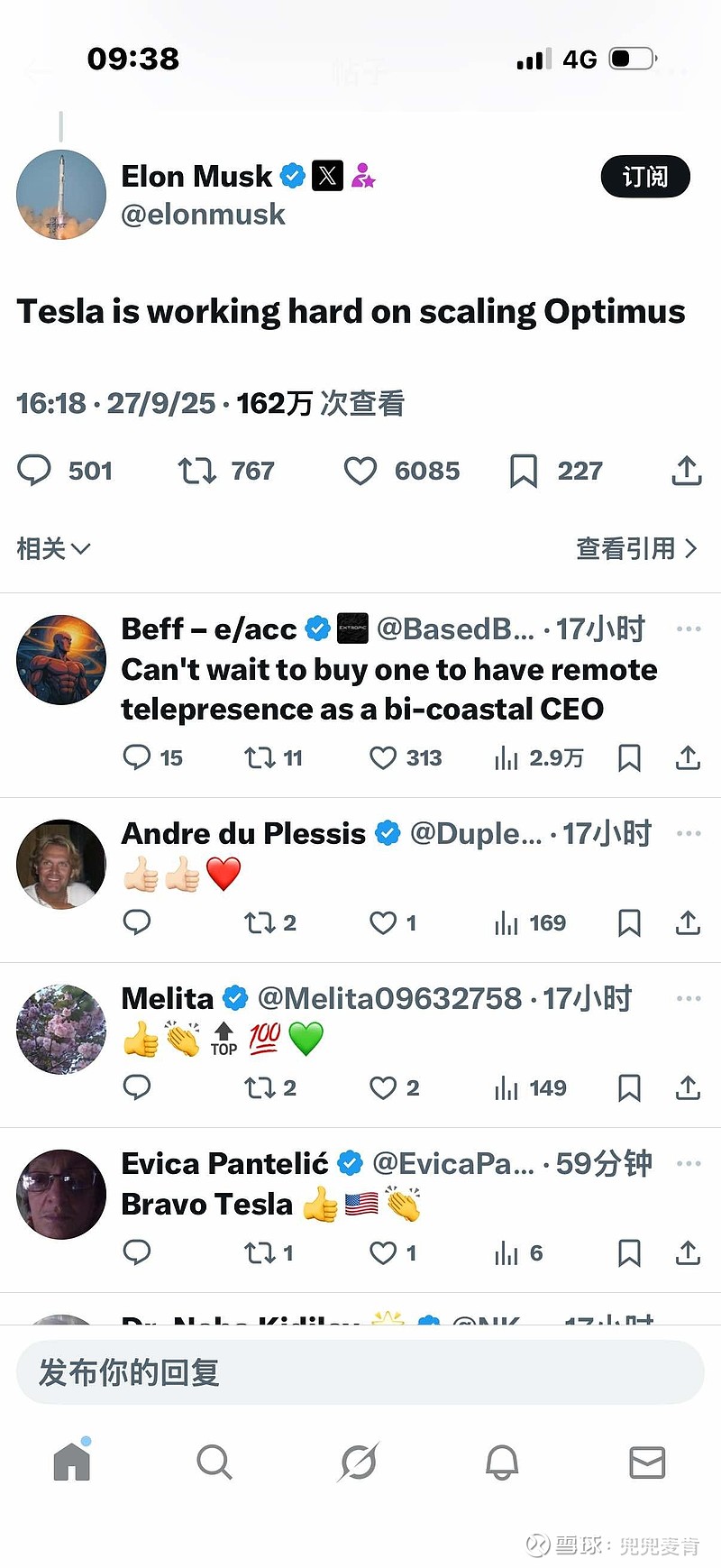Open the @elonmusk profile handle
The width and height of the screenshot is (721, 1568).
203,215
